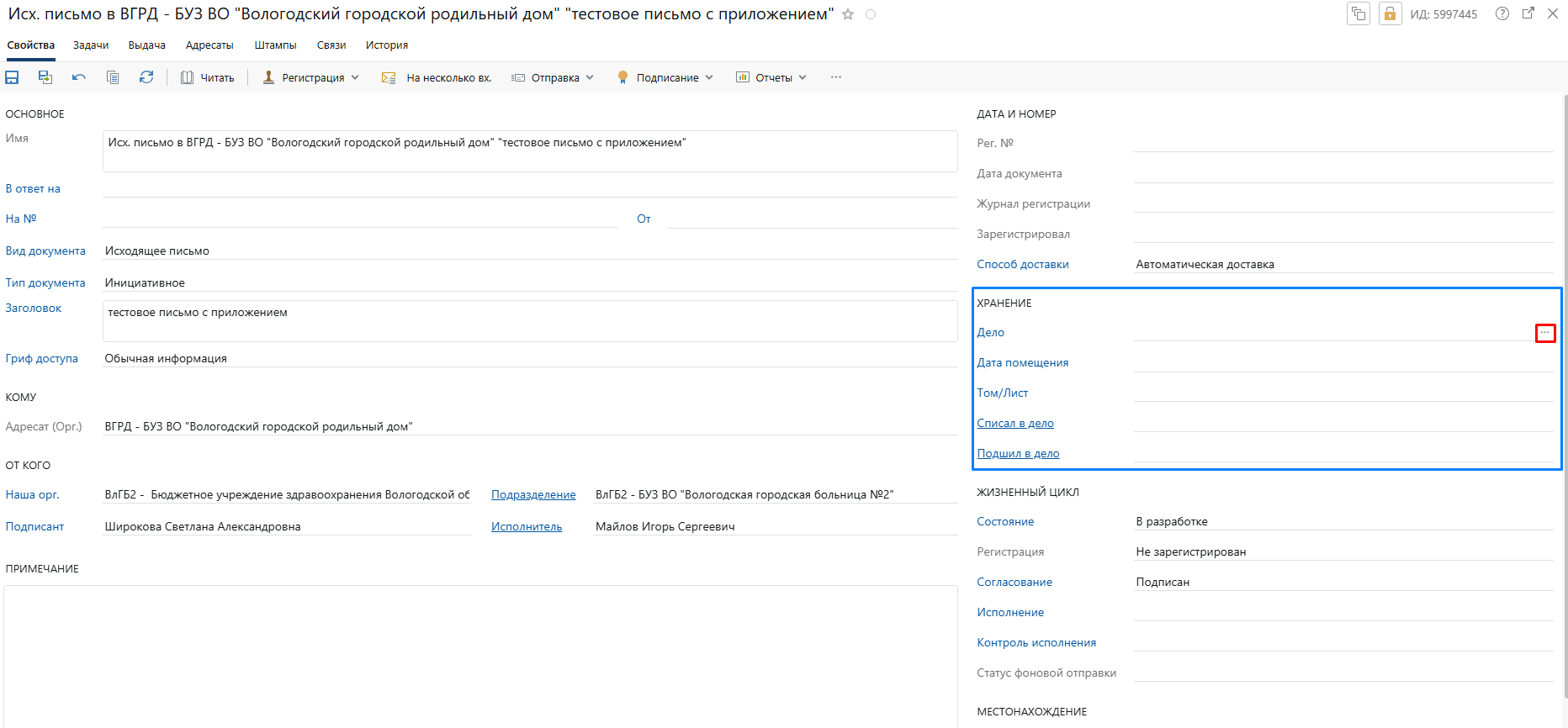
Task: Refresh the card with the circular arrows icon
Action: click(x=146, y=77)
